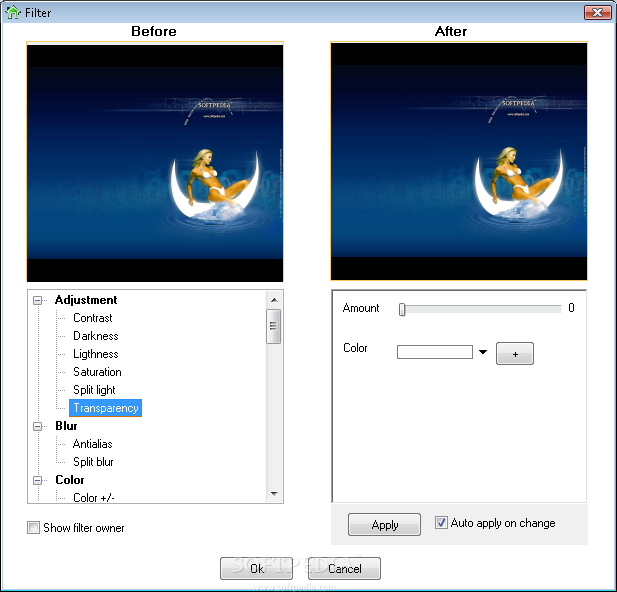Choose the Ligthness filter

tap(96, 354)
